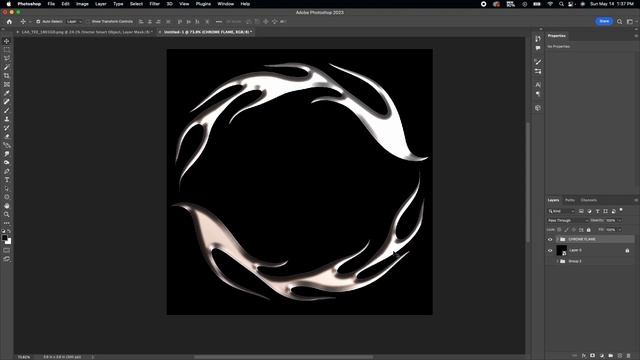Toggle lock all in Layers lock row
Screen dimensions: 640x360
pyautogui.click(x=589, y=230)
